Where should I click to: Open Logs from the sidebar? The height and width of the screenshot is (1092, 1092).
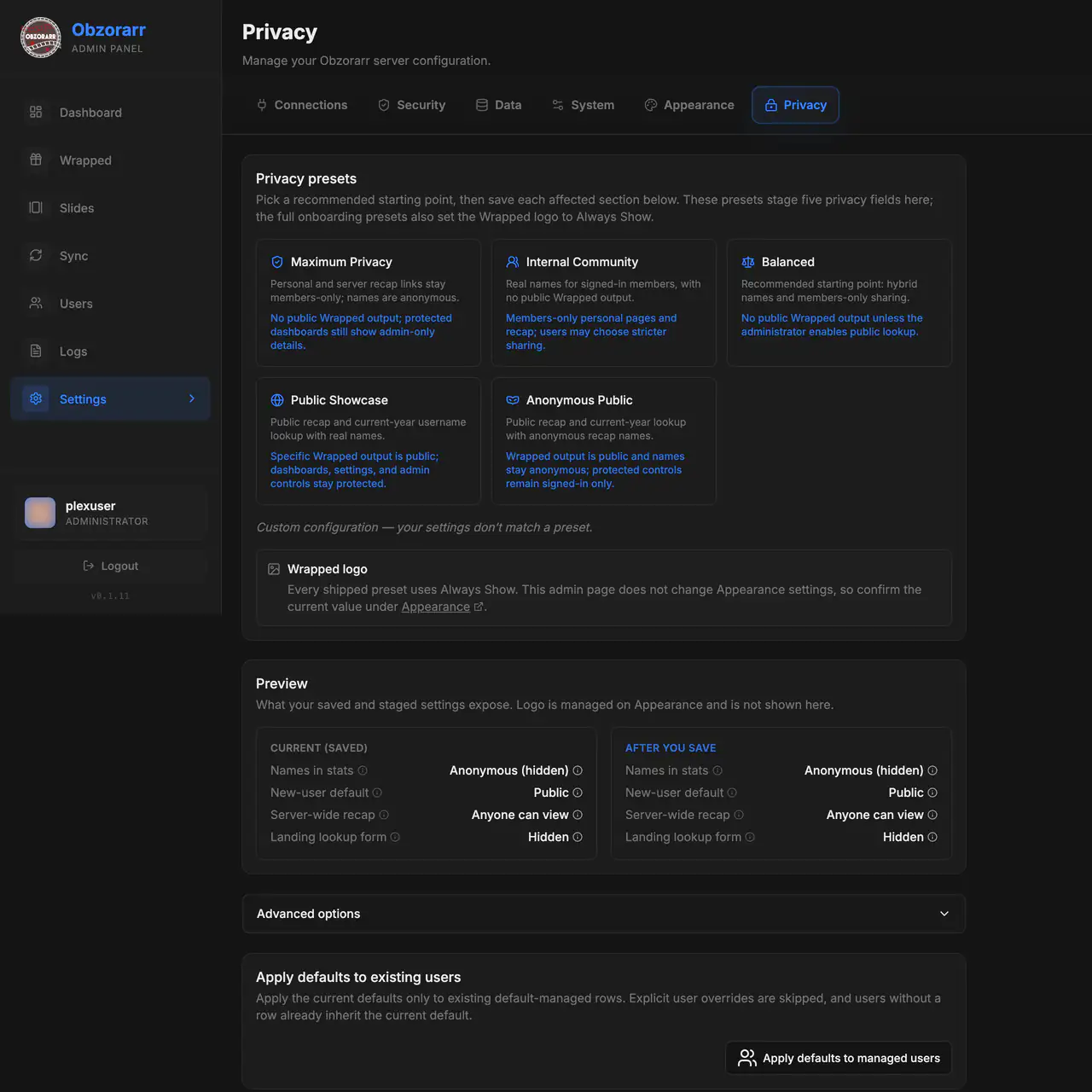(110, 351)
